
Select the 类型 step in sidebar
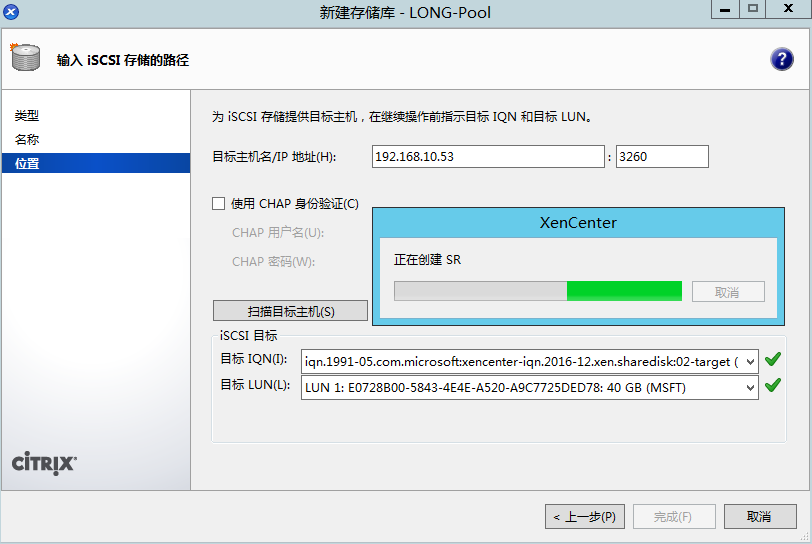tap(27, 116)
